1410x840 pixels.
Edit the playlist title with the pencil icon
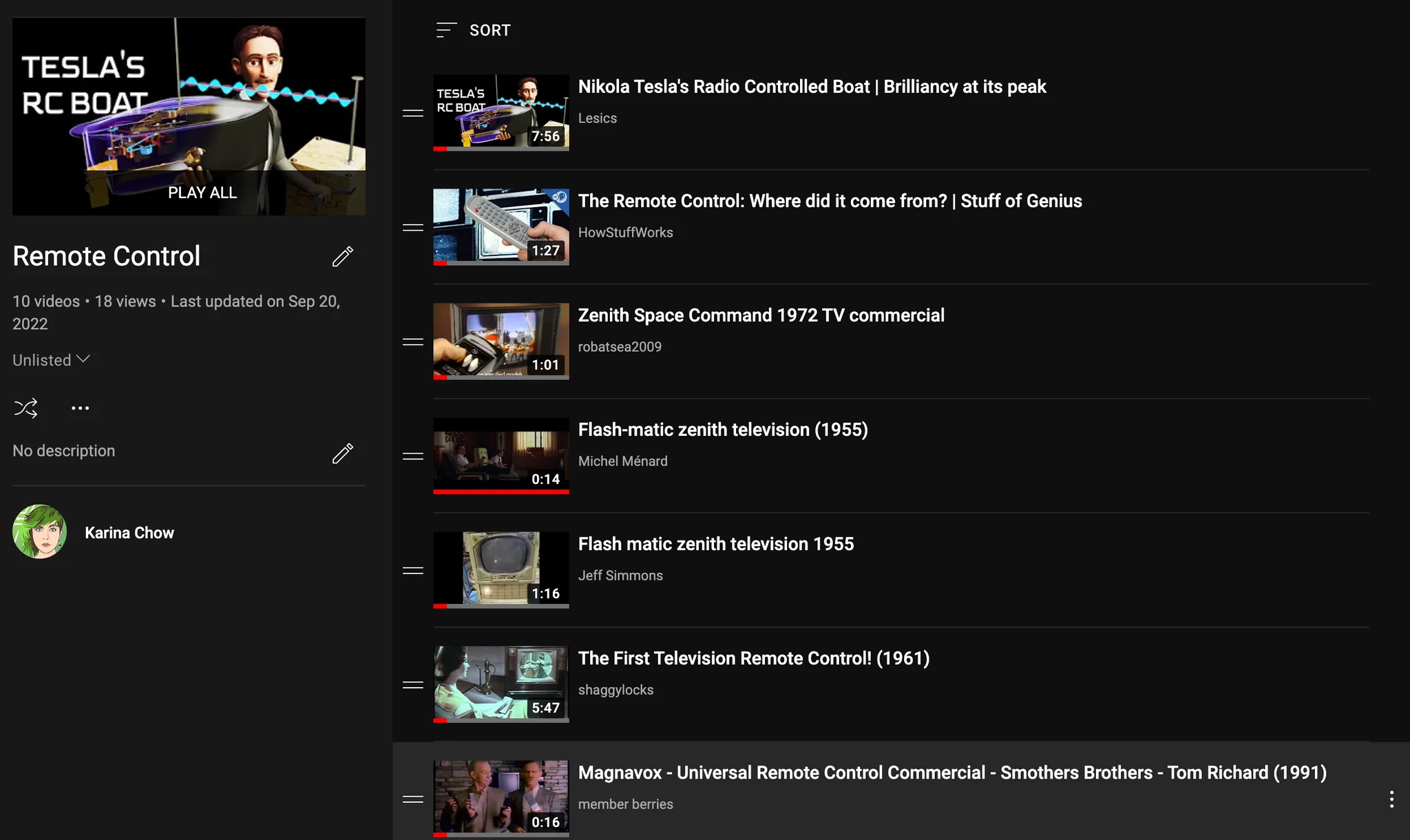343,256
